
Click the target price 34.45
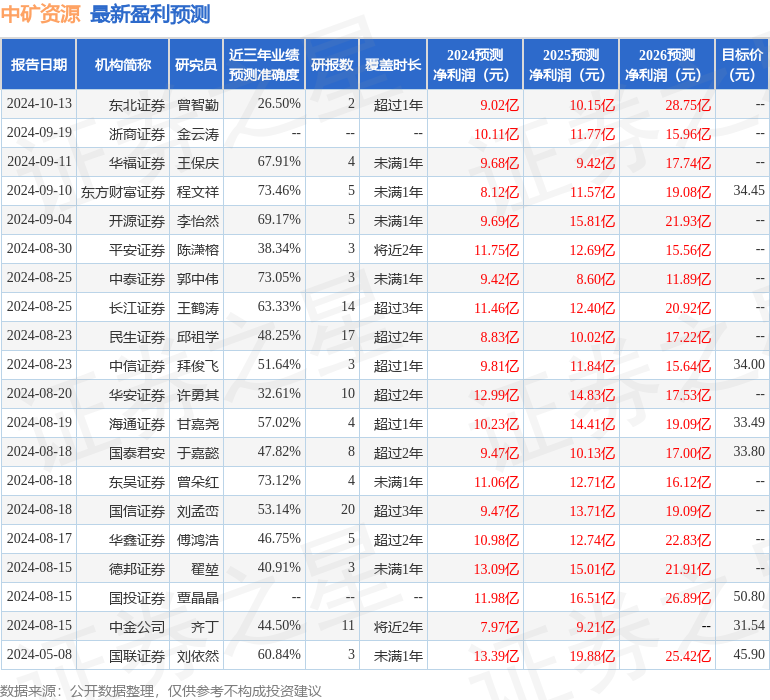tap(749, 190)
